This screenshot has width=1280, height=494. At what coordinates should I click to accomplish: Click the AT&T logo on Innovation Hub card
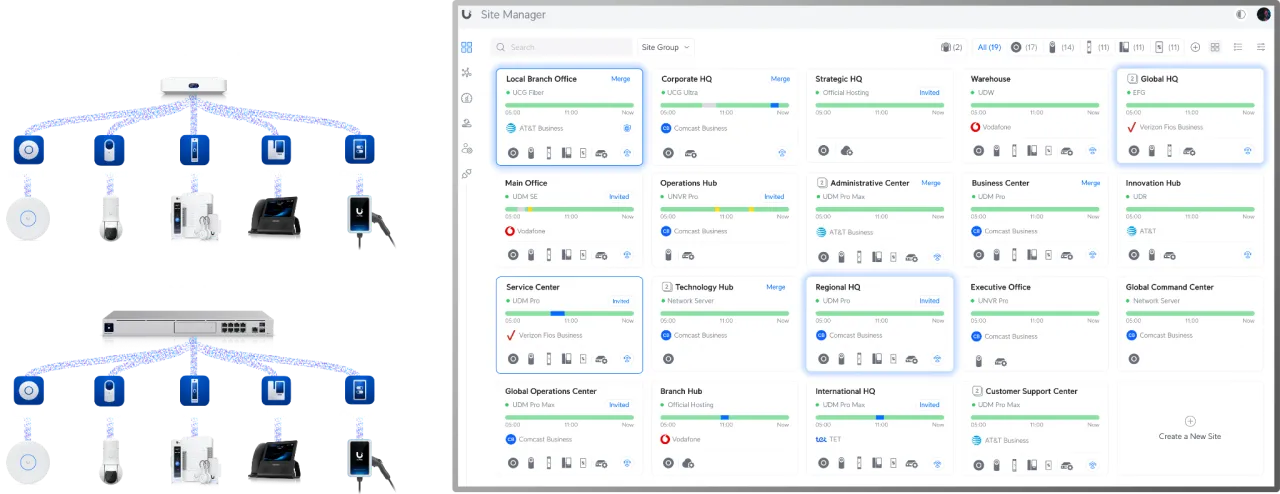coord(1131,231)
